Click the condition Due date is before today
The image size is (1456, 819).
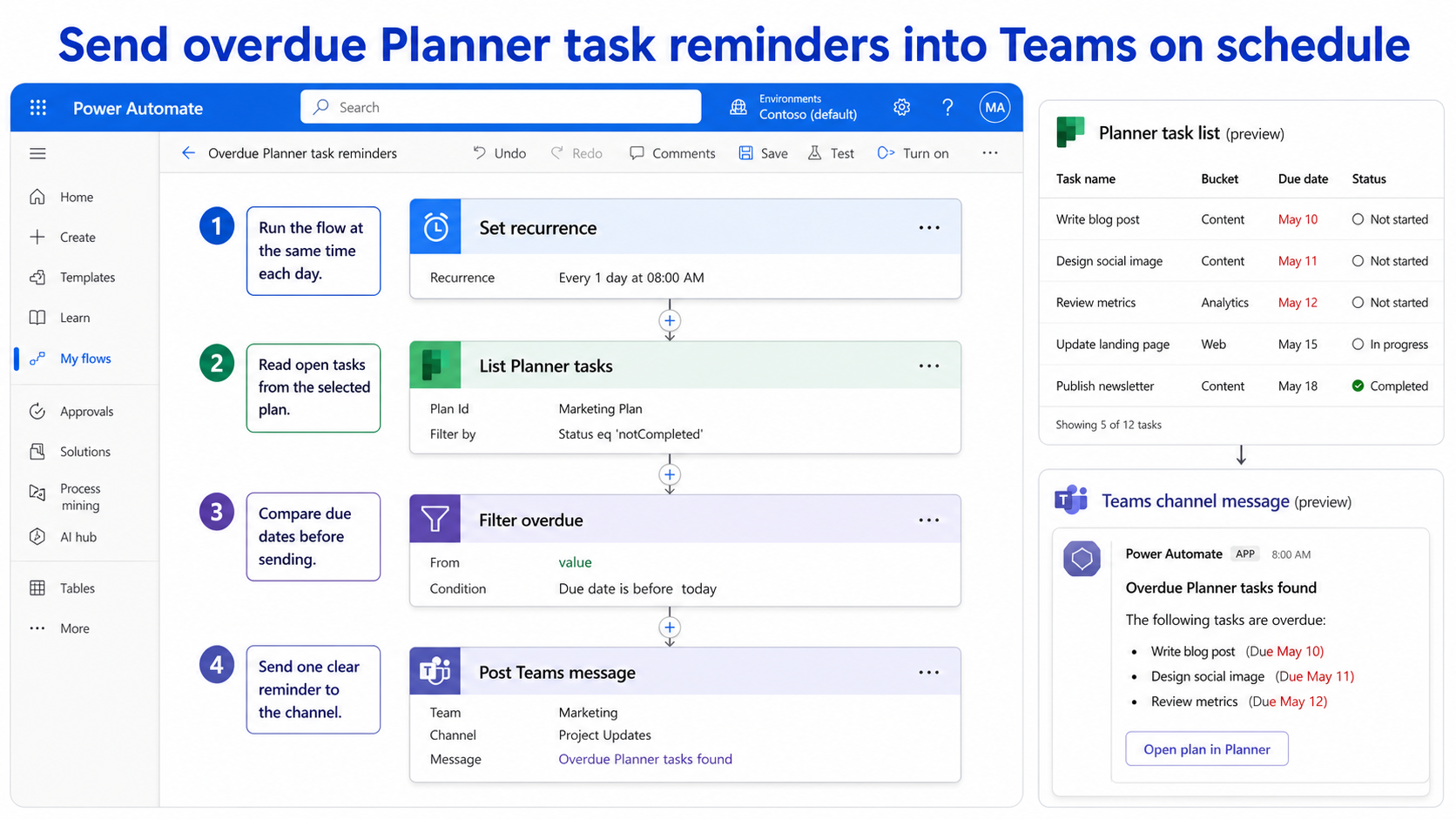point(637,589)
